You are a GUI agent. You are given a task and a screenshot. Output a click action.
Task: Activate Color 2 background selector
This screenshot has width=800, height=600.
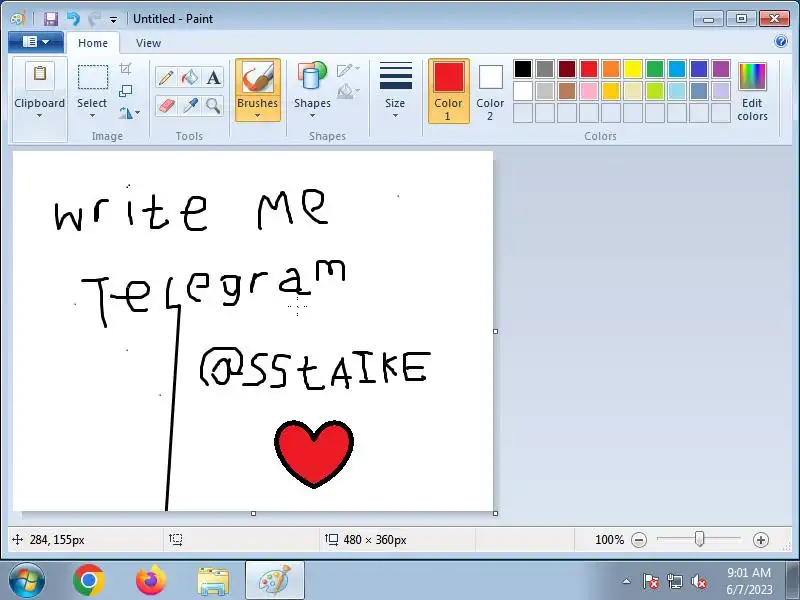coord(490,91)
